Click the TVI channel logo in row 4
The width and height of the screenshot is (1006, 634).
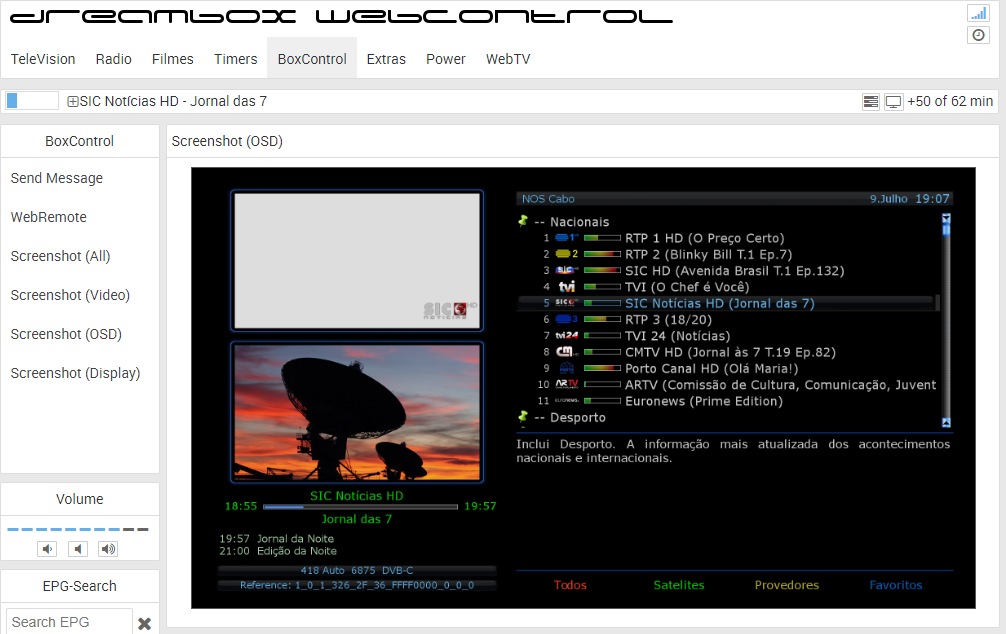567,287
